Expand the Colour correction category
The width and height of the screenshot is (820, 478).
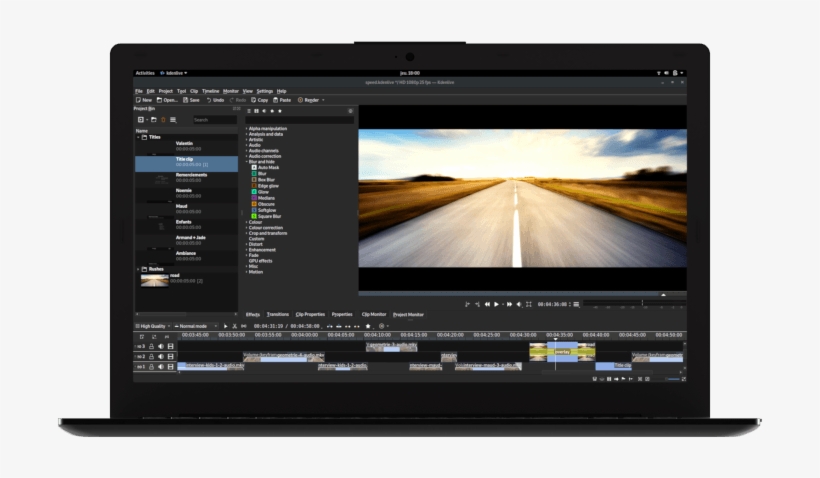pyautogui.click(x=247, y=228)
